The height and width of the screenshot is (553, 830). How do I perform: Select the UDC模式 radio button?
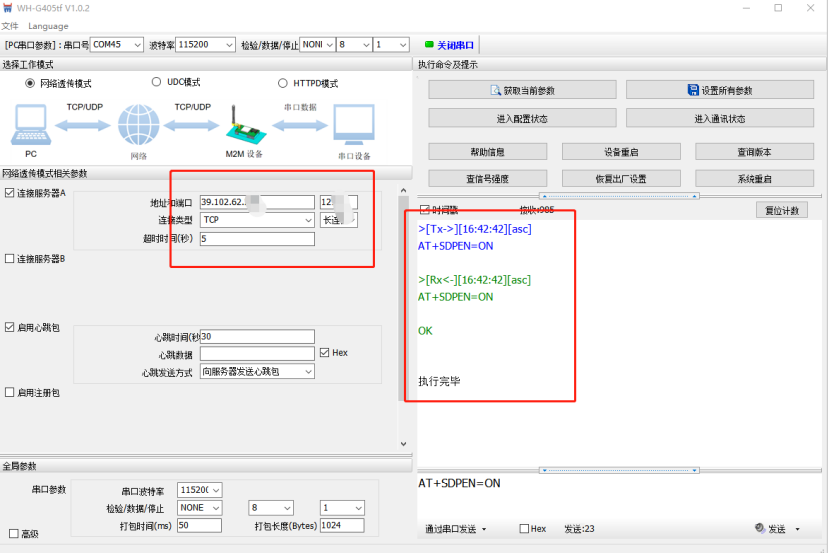pos(157,83)
